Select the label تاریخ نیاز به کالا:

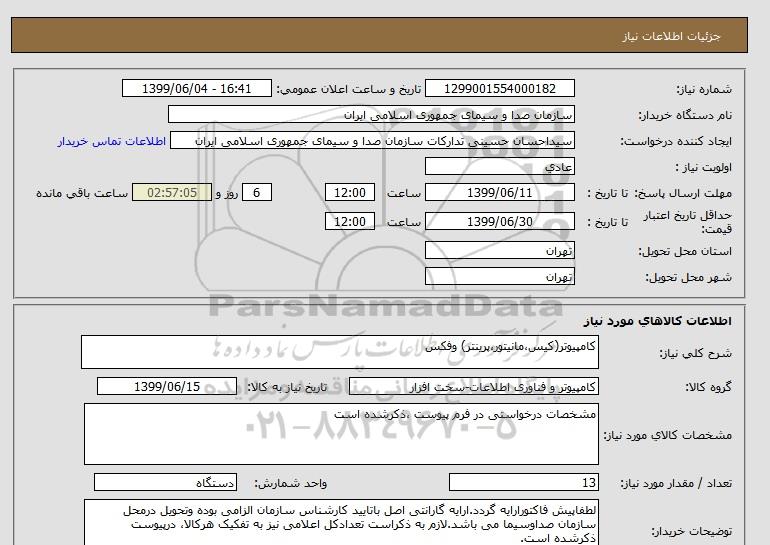coord(287,387)
